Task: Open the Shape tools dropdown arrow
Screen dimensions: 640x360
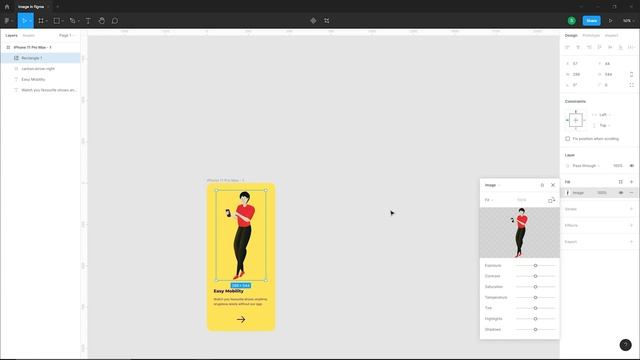Action: point(62,20)
